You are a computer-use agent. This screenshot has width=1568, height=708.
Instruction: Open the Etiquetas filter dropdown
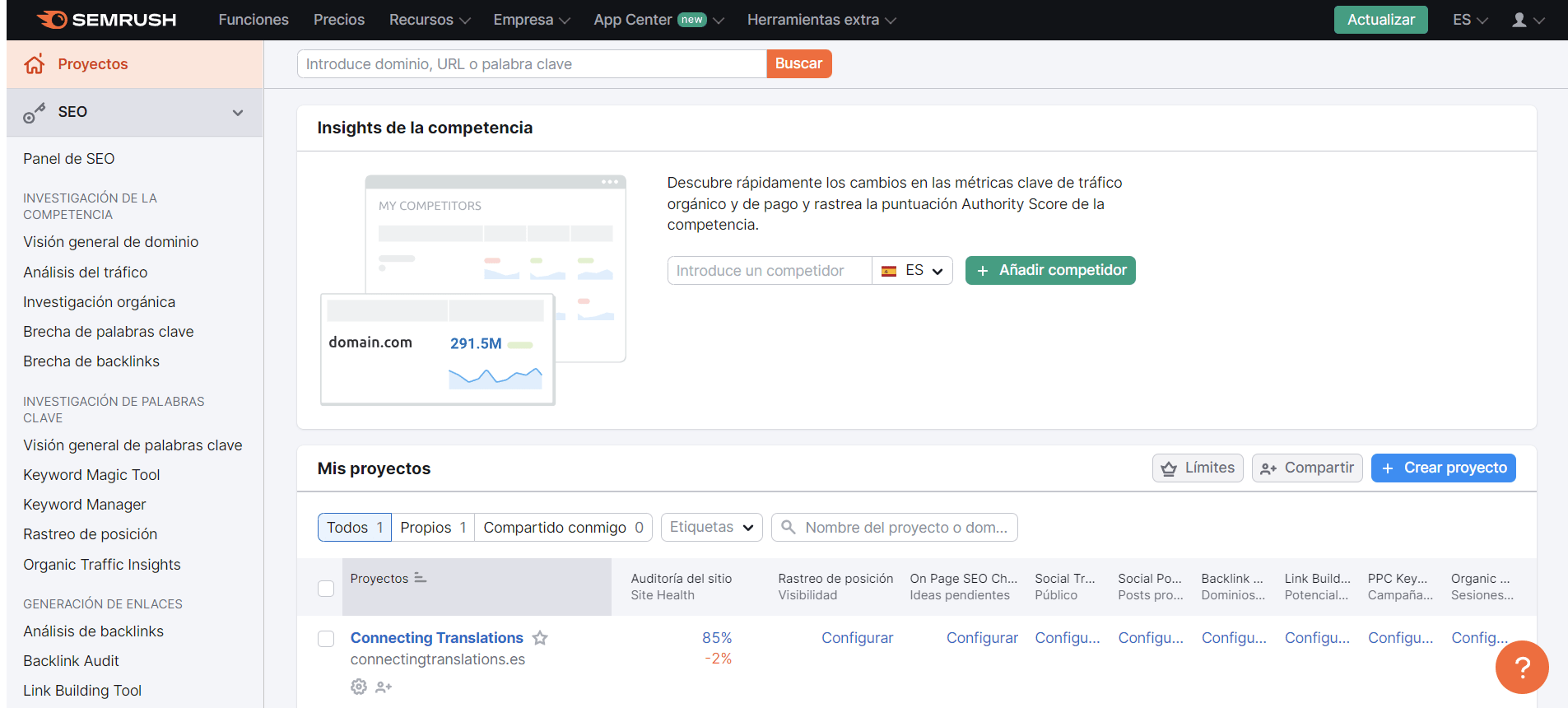[712, 527]
